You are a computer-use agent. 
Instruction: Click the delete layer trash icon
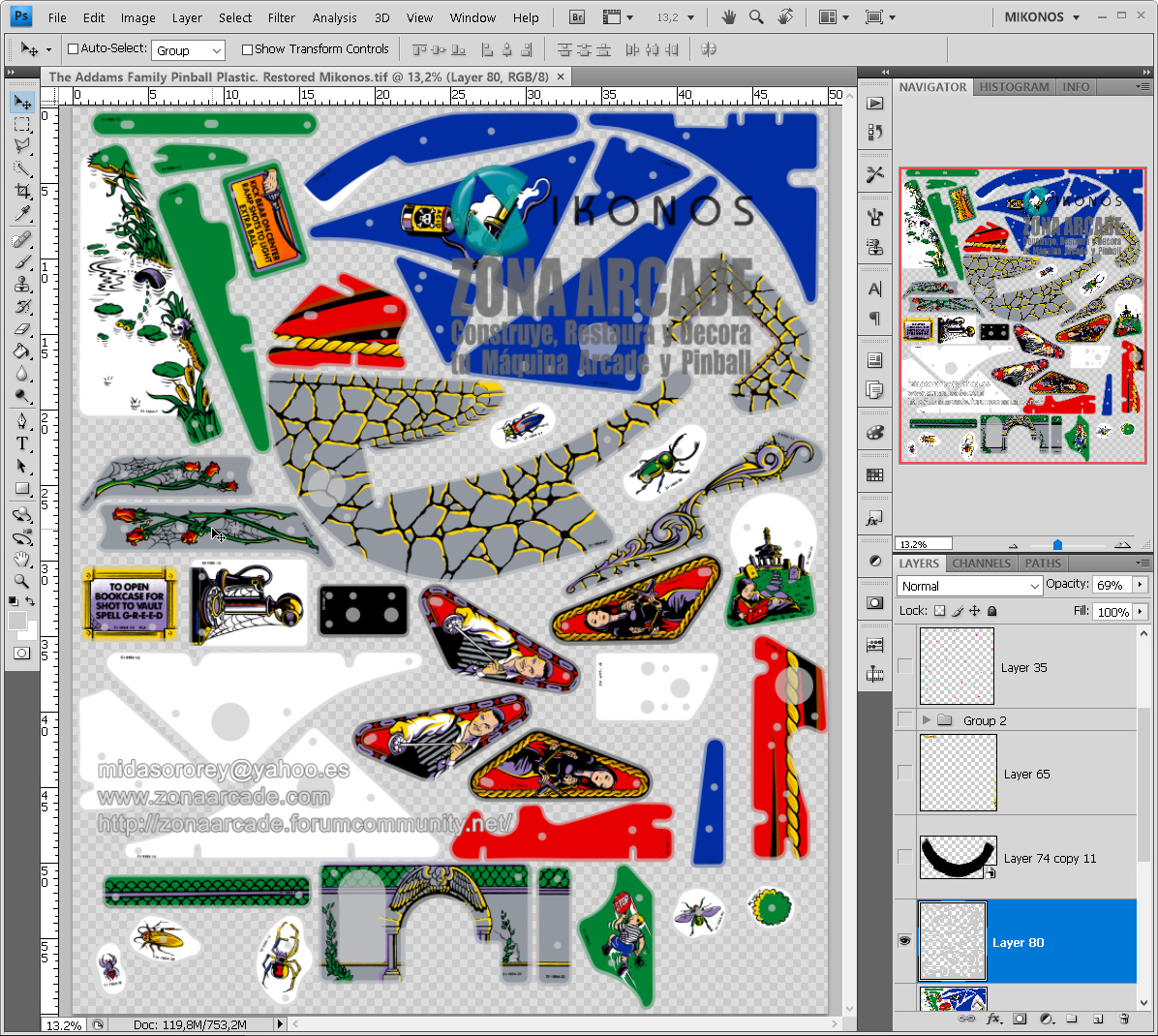pos(1124,1019)
